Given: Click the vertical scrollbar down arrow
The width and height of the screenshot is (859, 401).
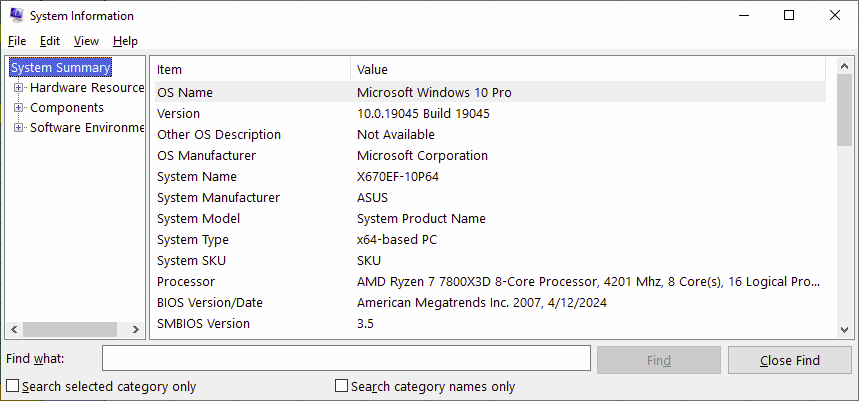Looking at the screenshot, I should coord(844,329).
